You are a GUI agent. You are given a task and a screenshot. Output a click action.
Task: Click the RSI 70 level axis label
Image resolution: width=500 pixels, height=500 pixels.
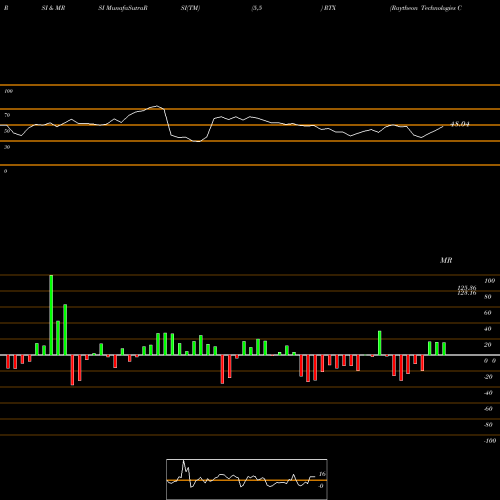pyautogui.click(x=7, y=115)
